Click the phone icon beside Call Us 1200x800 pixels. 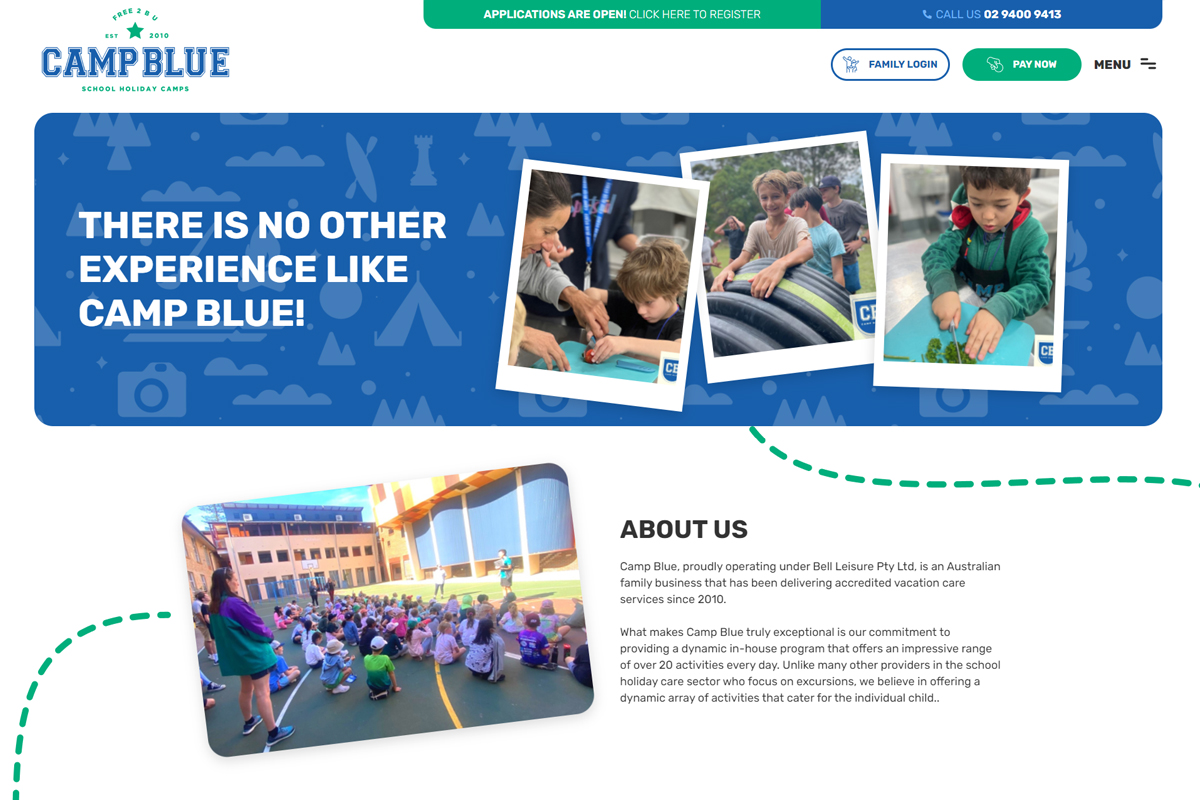(927, 15)
